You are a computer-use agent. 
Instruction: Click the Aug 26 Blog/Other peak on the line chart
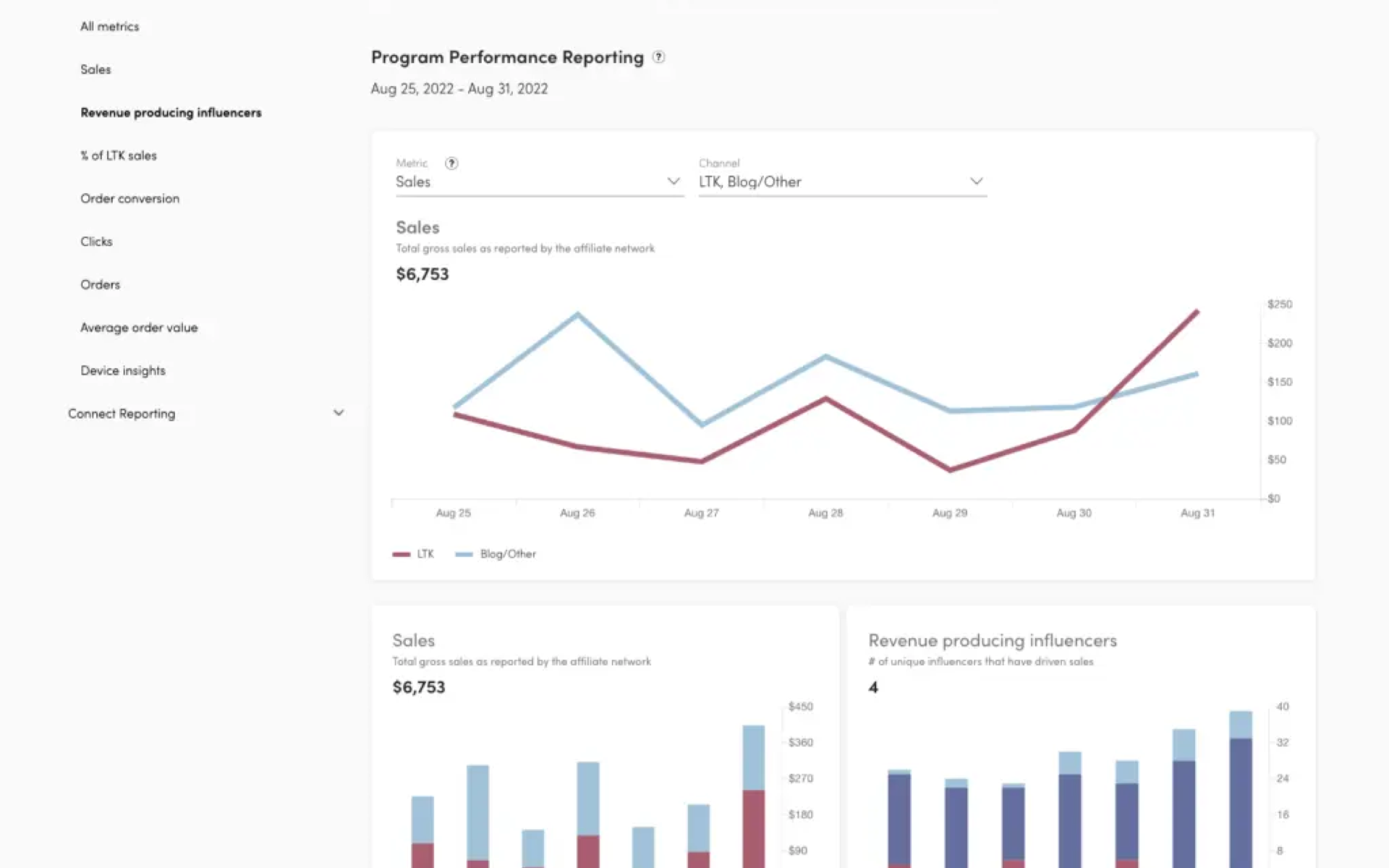click(x=577, y=313)
